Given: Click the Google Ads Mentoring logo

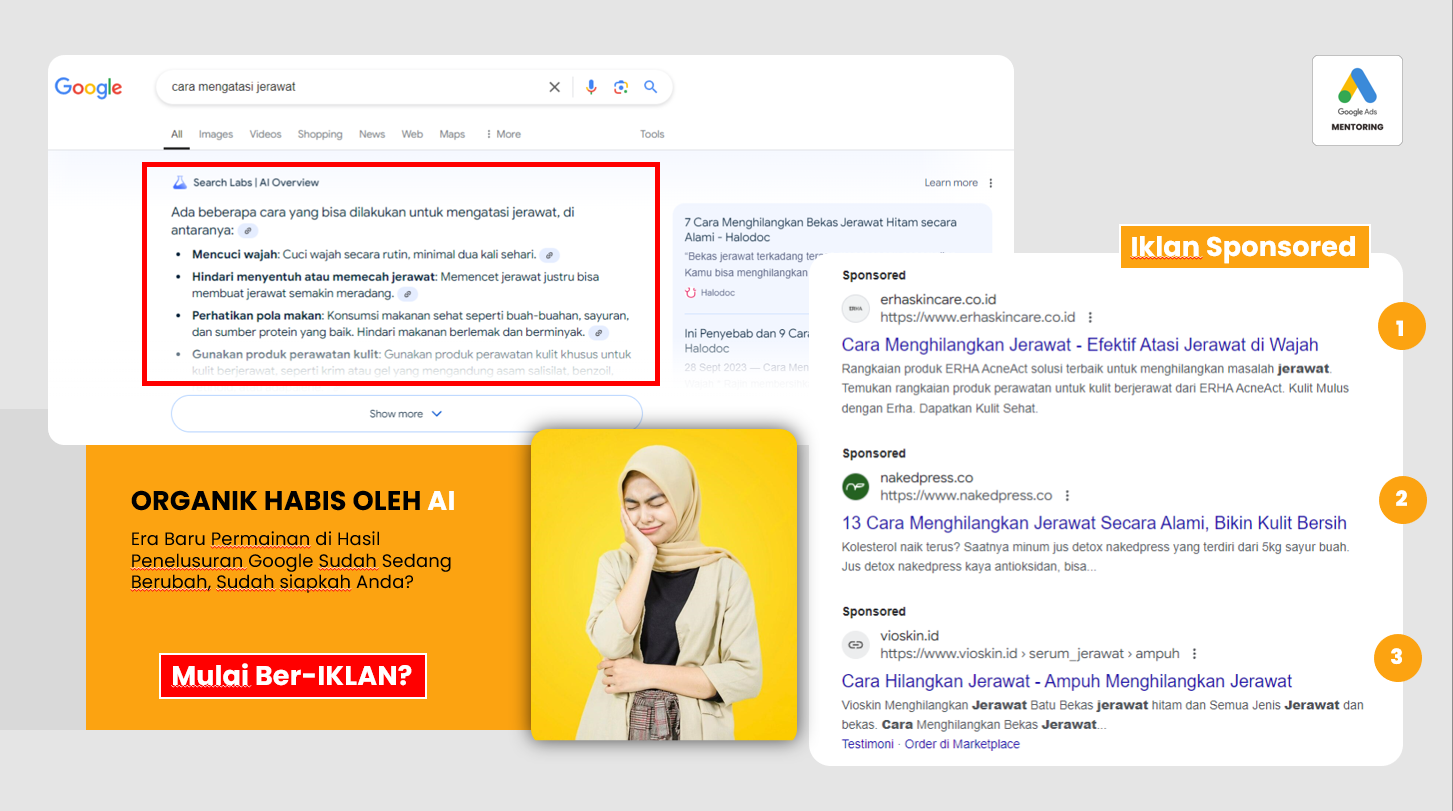Looking at the screenshot, I should 1357,100.
